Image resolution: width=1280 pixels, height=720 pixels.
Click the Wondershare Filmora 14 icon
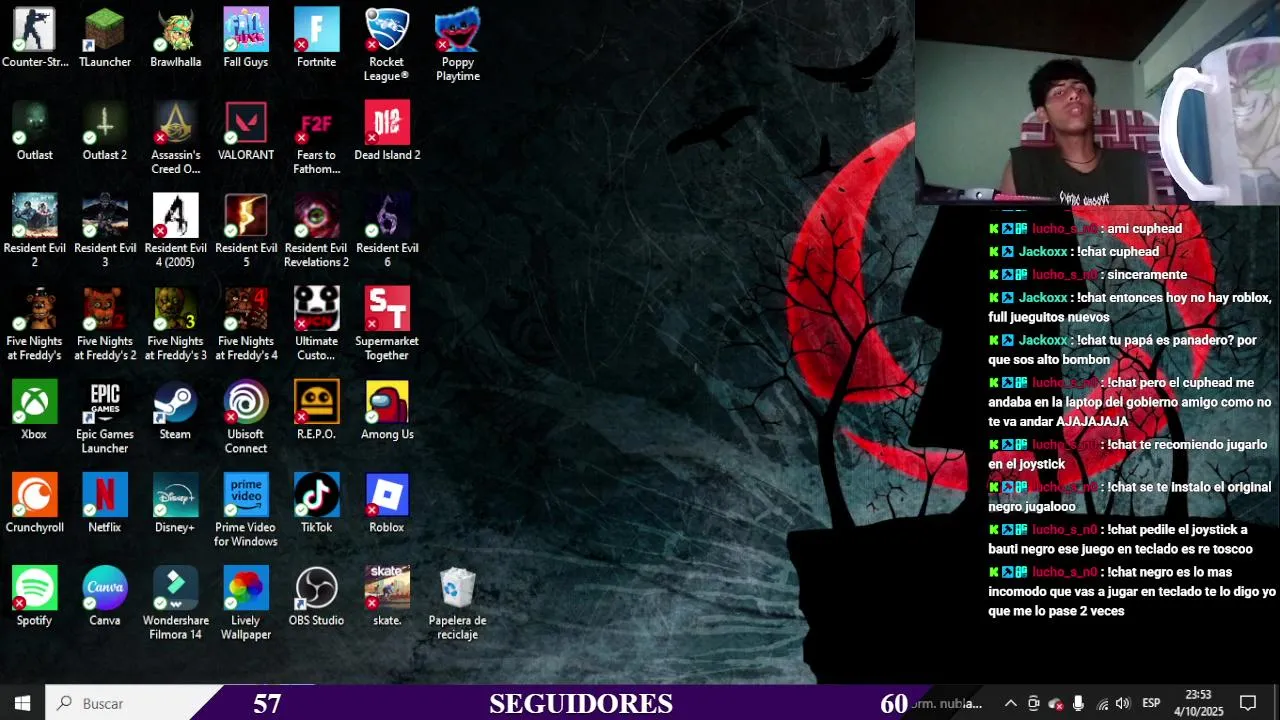tap(175, 603)
